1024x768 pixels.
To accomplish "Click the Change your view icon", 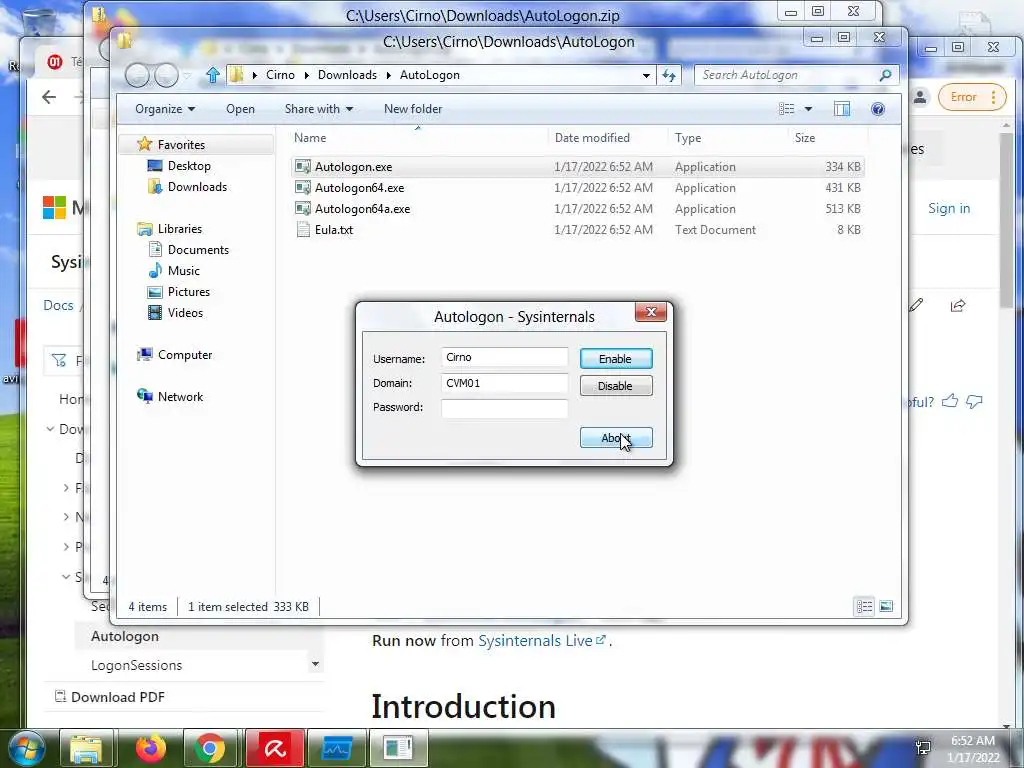I will coord(786,109).
